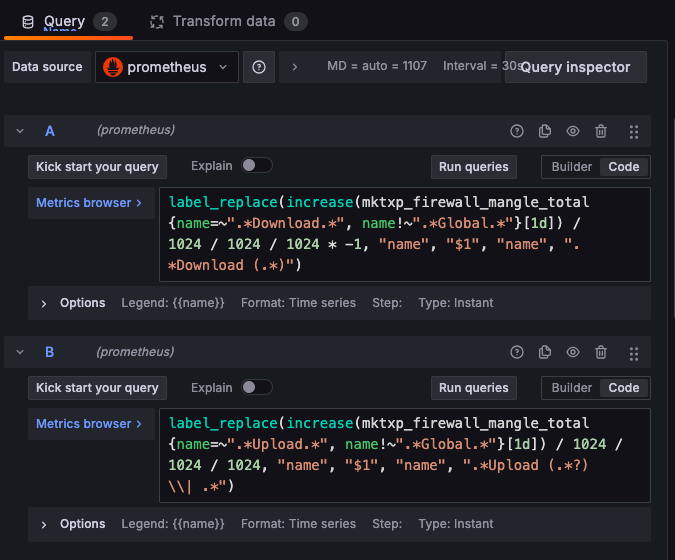Viewport: 675px width, 560px height.
Task: Collapse query A row
Action: 20,131
